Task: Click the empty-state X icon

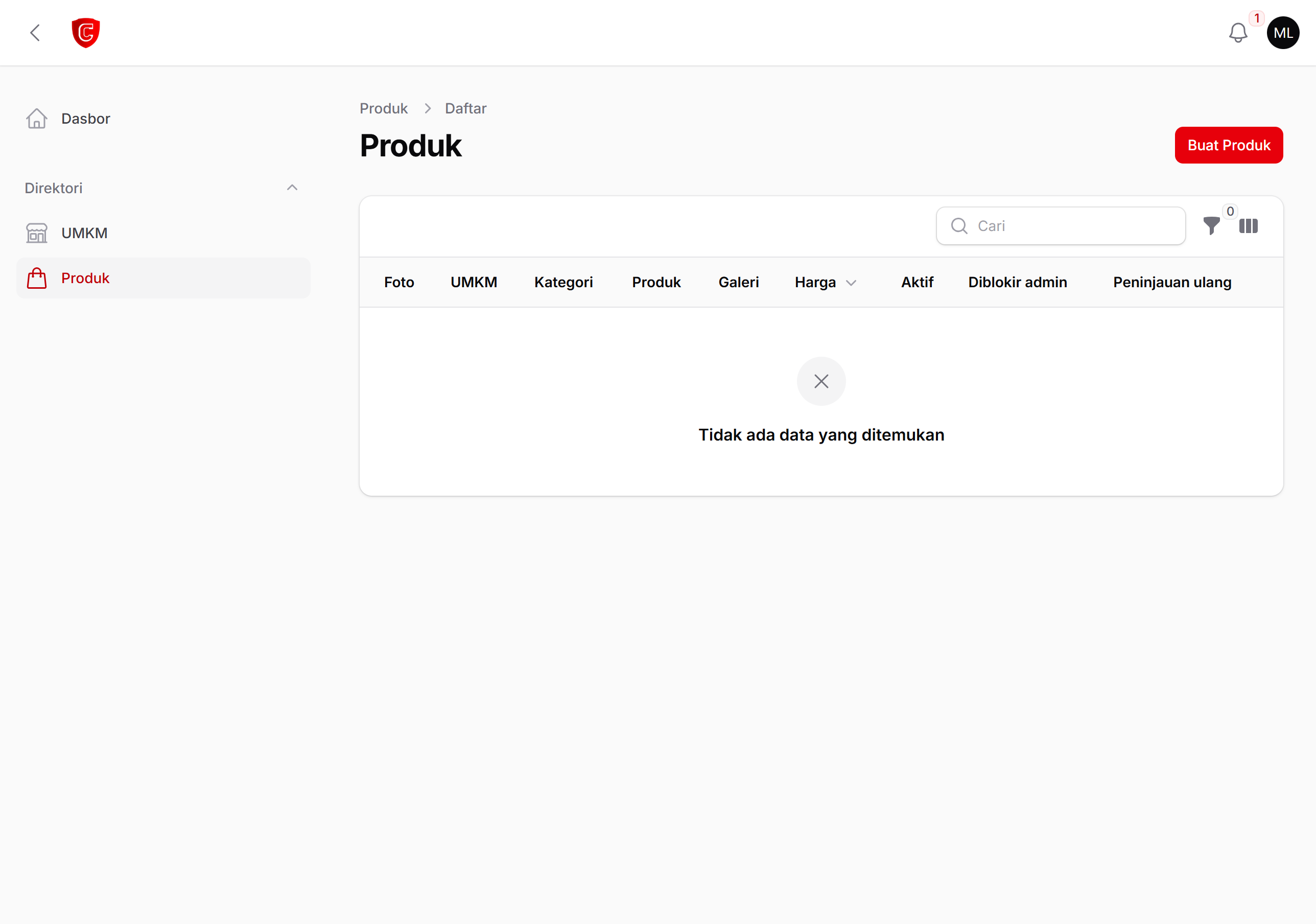Action: click(821, 381)
